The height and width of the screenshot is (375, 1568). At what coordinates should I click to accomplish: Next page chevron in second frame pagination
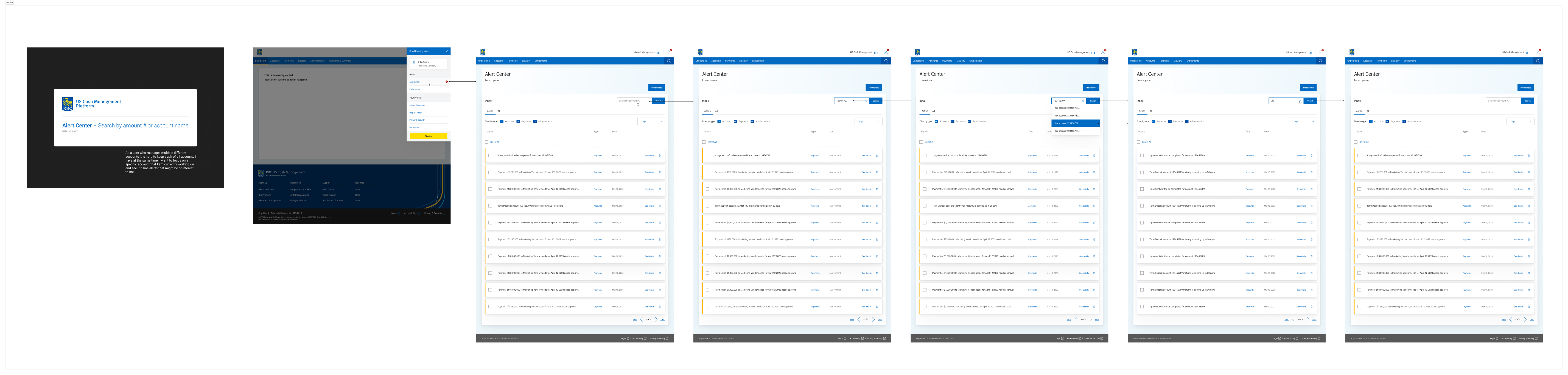873,319
